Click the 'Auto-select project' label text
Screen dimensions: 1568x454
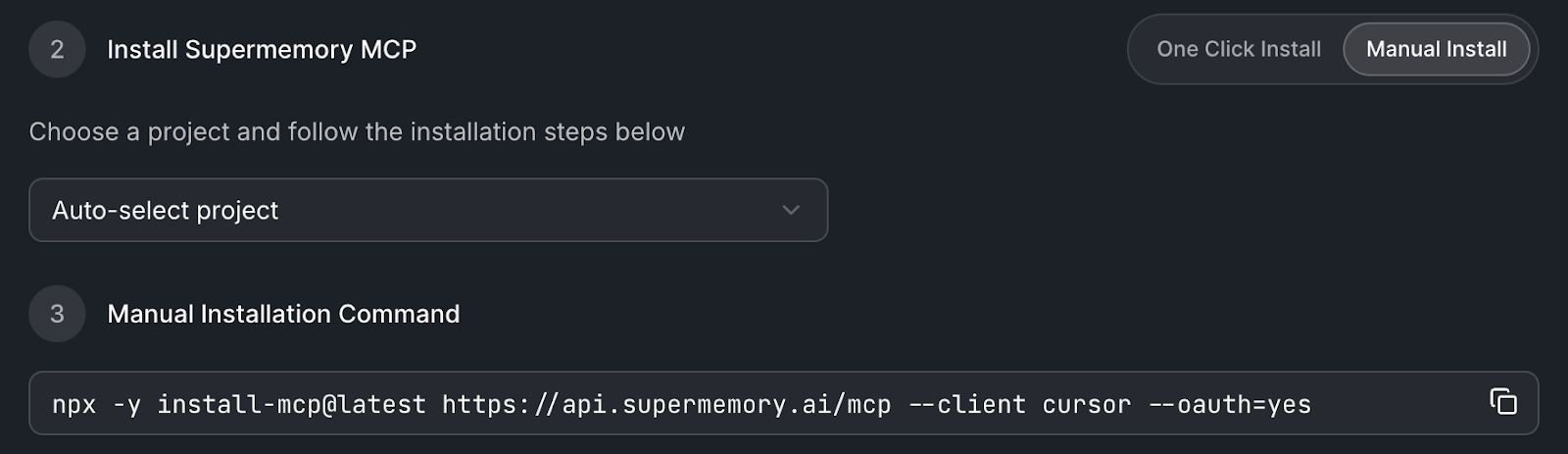coord(165,210)
